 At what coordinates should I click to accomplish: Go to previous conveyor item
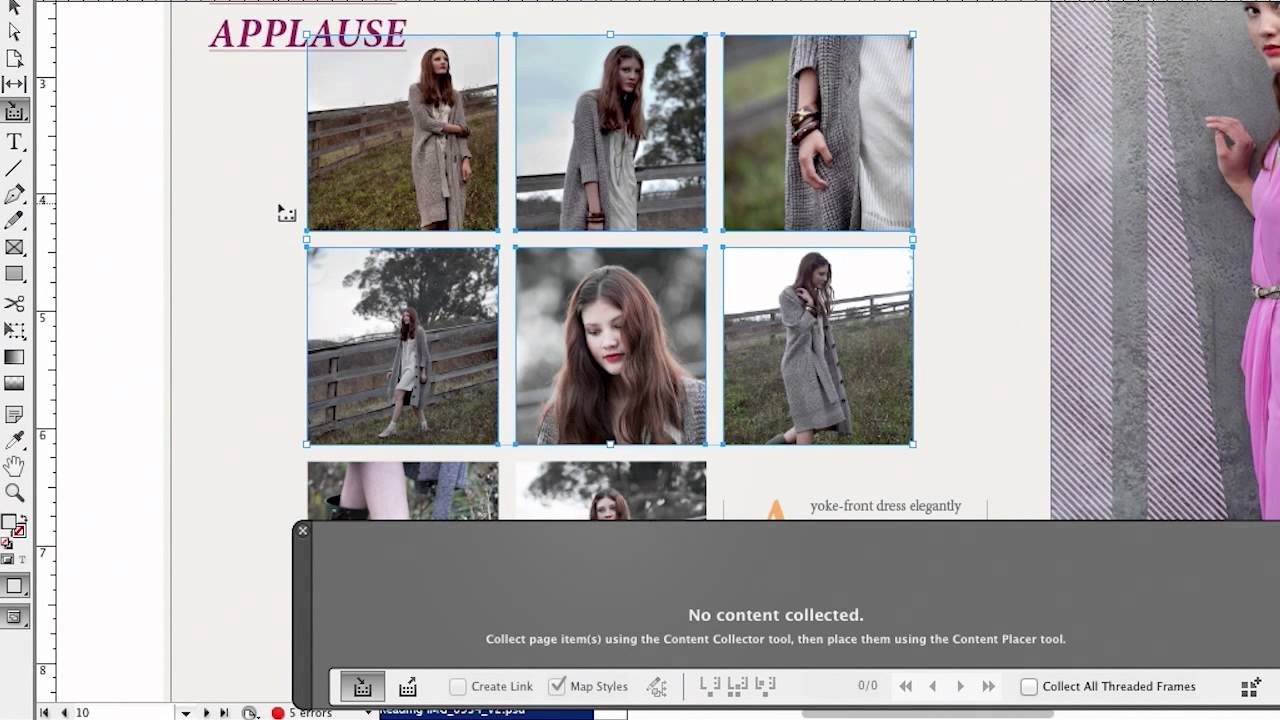(x=932, y=686)
